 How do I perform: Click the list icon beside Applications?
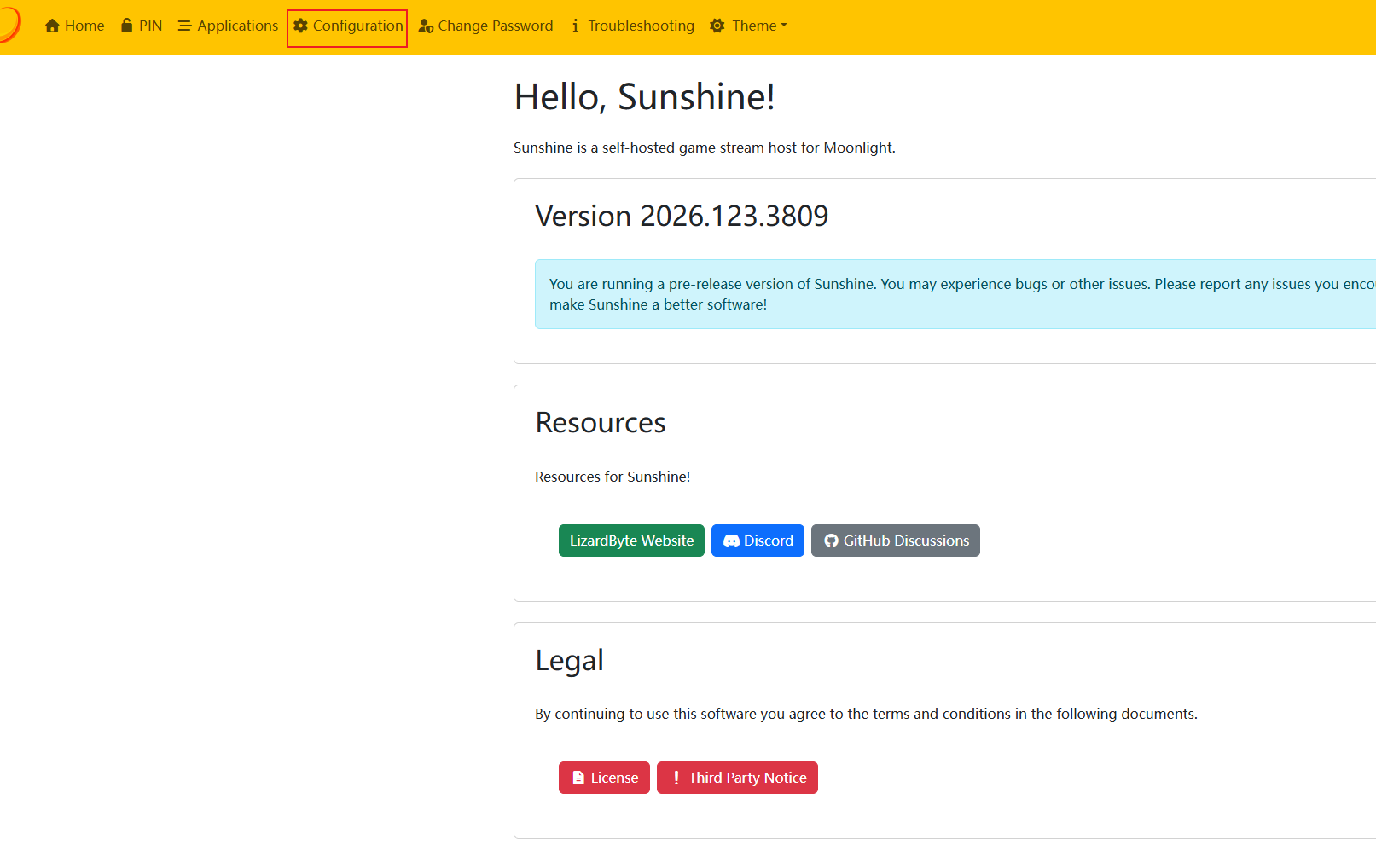184,26
